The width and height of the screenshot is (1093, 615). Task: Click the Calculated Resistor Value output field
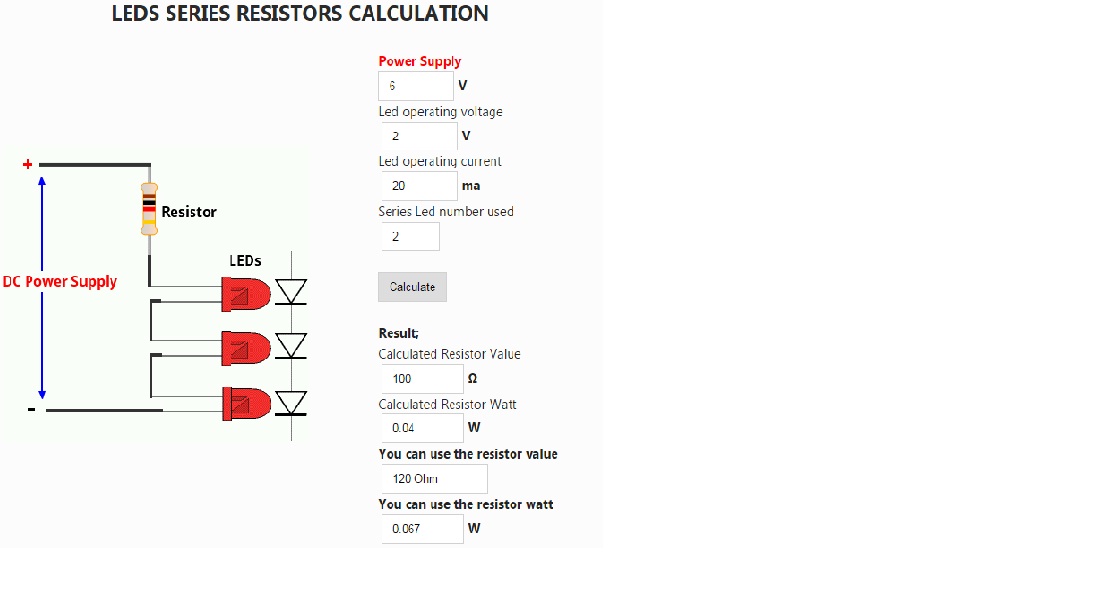(x=422, y=379)
